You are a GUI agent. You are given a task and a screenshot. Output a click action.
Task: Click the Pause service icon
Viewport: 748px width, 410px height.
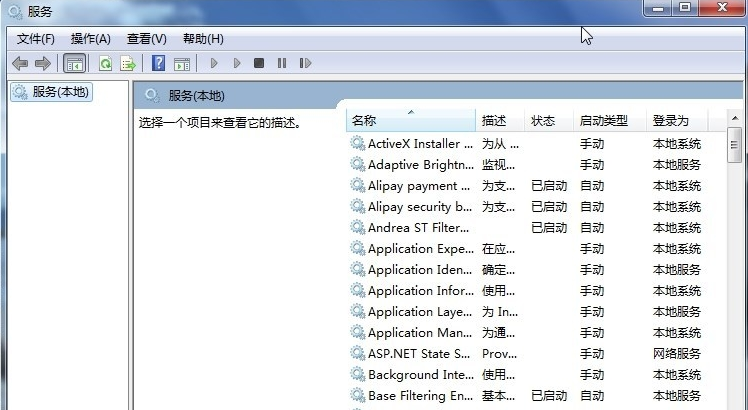(x=282, y=63)
